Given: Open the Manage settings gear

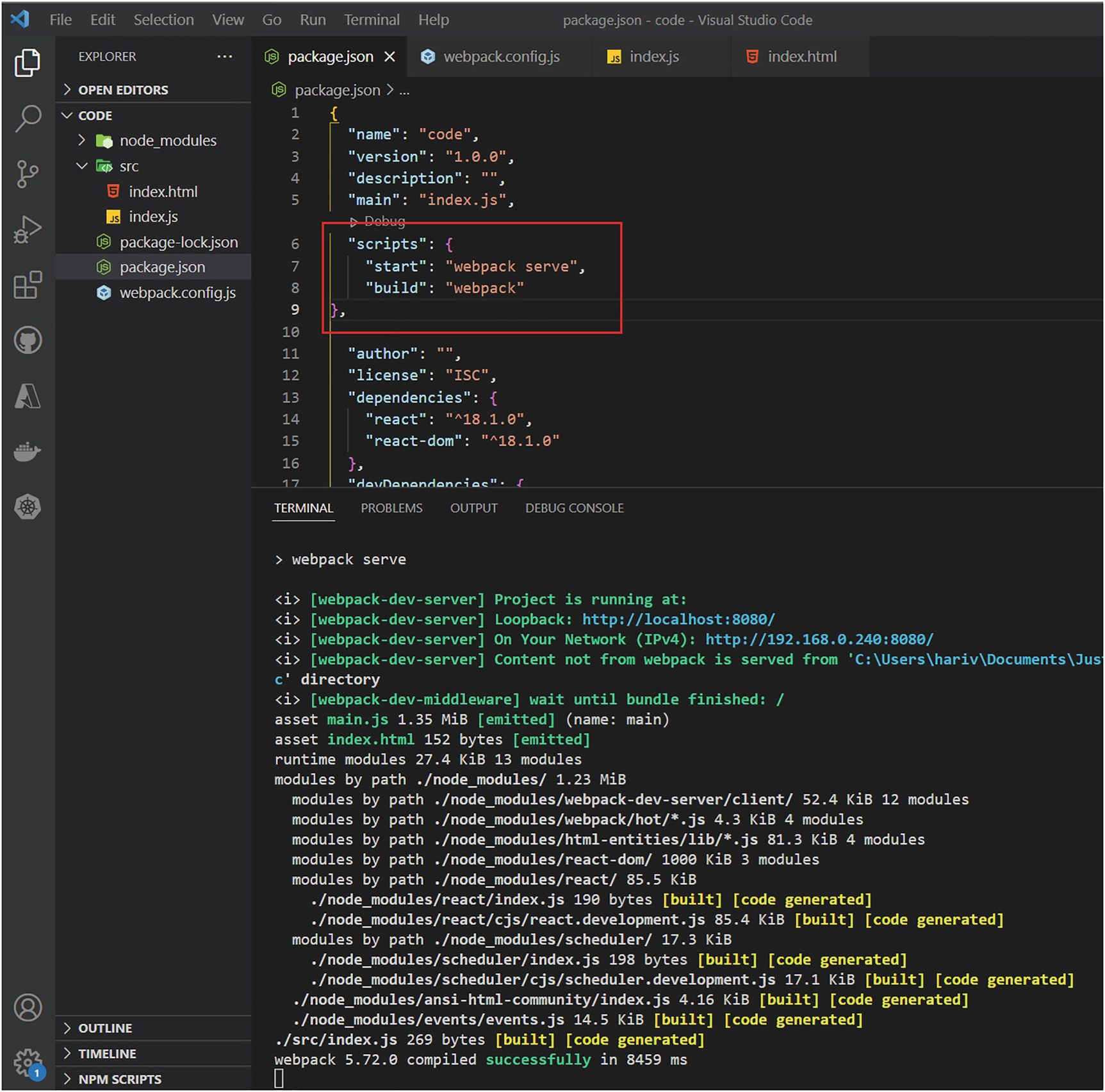Looking at the screenshot, I should point(28,1063).
